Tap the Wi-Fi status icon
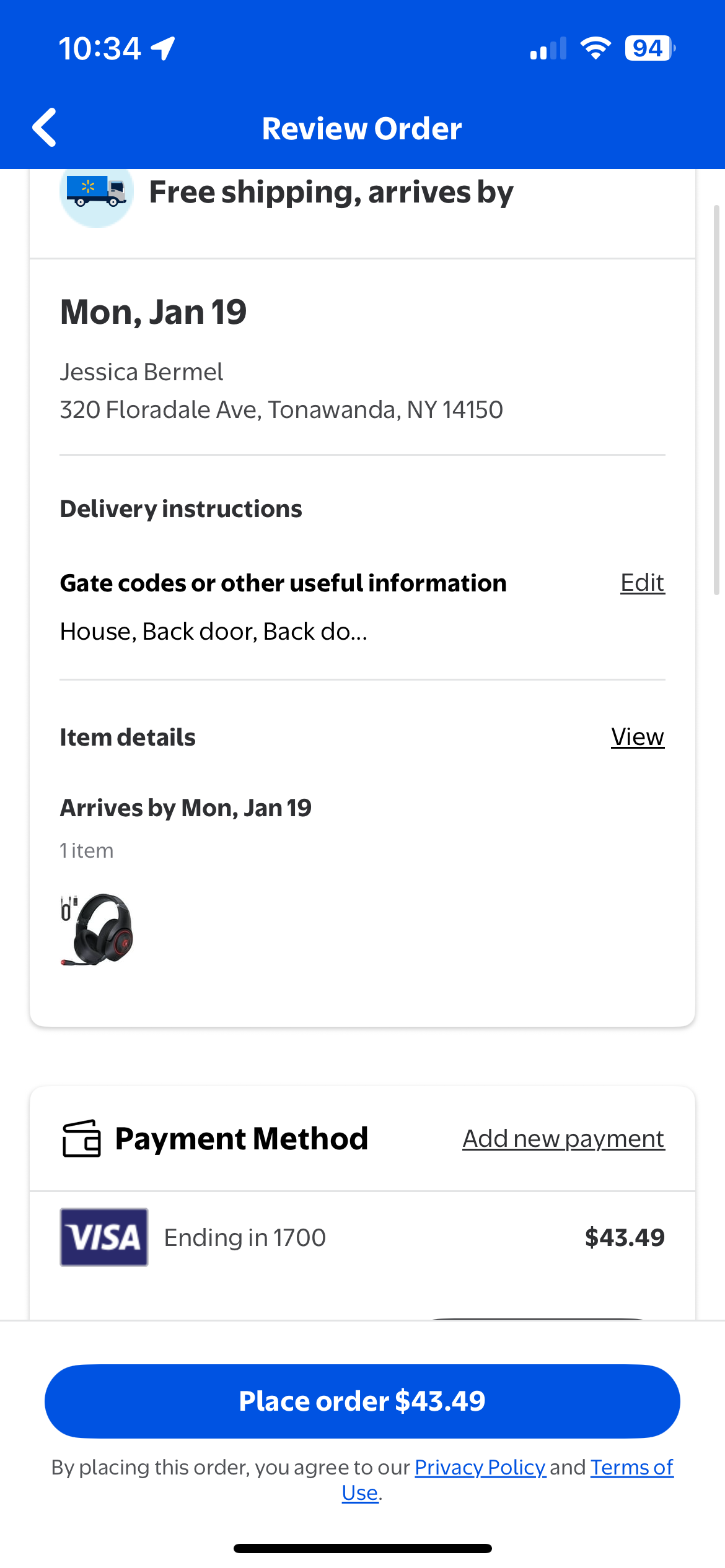The width and height of the screenshot is (725, 1568). click(x=595, y=48)
